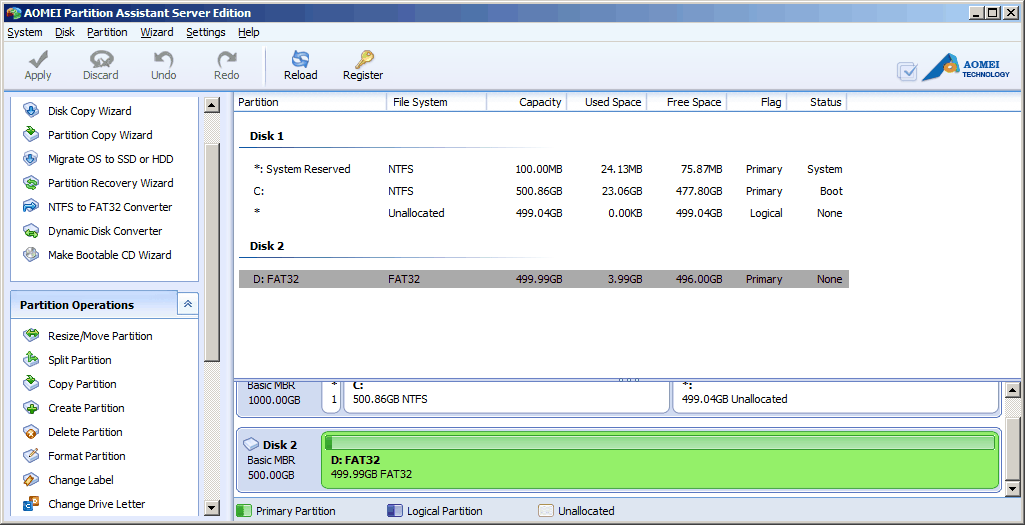
Task: Click the Discard toolbar icon
Action: 101,59
